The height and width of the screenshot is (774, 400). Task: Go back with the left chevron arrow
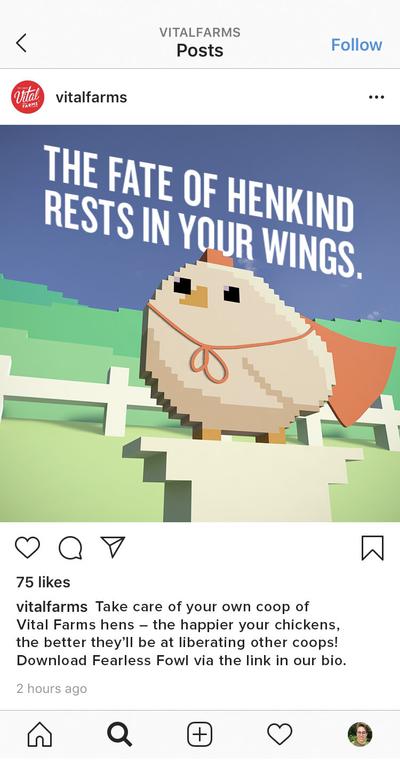pyautogui.click(x=21, y=43)
